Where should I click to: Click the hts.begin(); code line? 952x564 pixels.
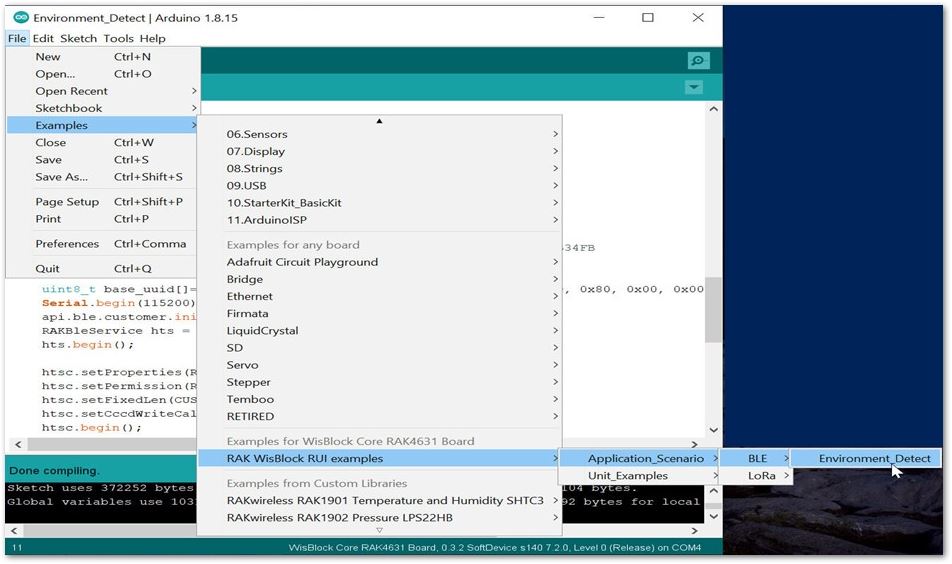click(87, 345)
